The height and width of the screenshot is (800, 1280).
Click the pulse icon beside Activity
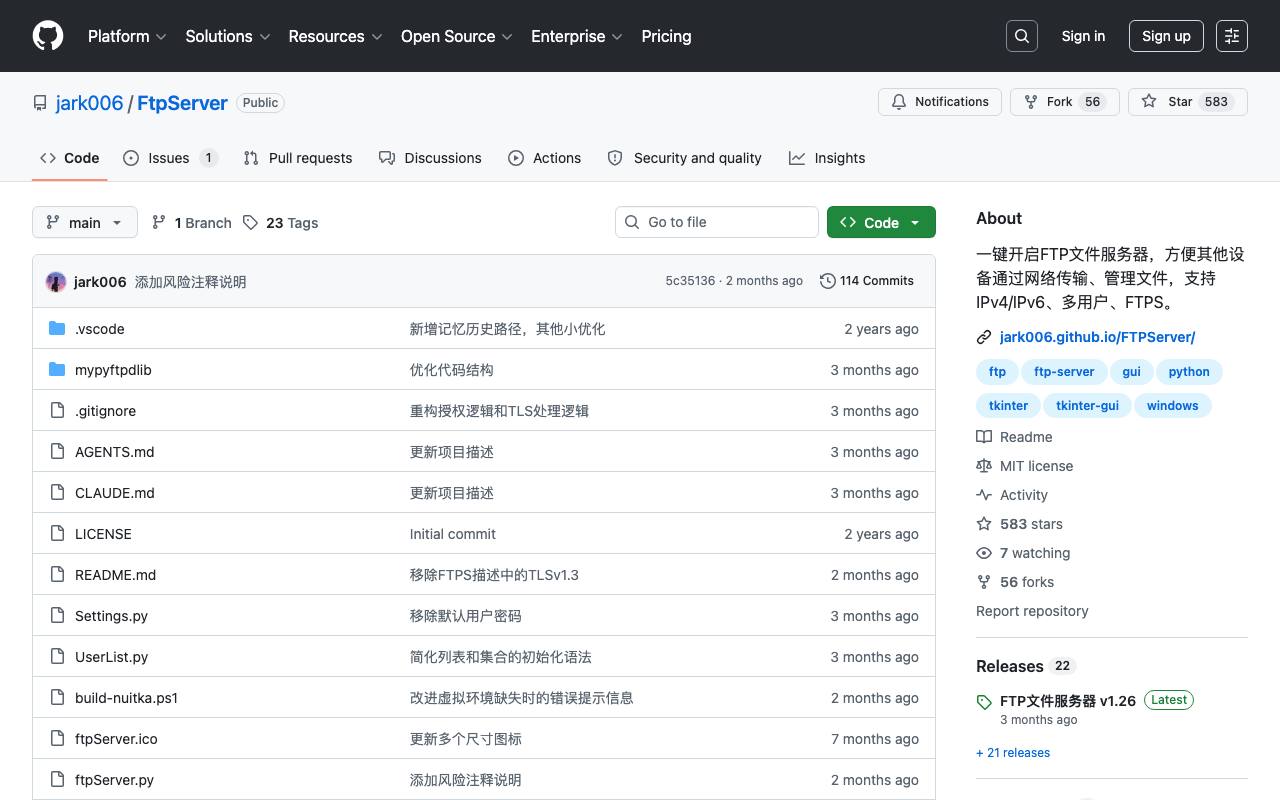tap(984, 495)
